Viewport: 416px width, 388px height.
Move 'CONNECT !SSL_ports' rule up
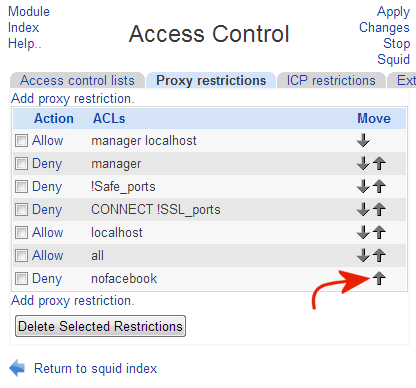(379, 209)
